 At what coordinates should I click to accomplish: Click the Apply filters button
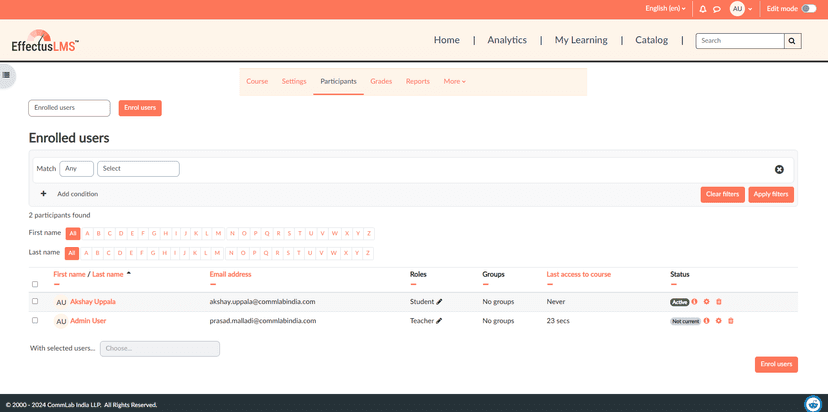click(771, 194)
